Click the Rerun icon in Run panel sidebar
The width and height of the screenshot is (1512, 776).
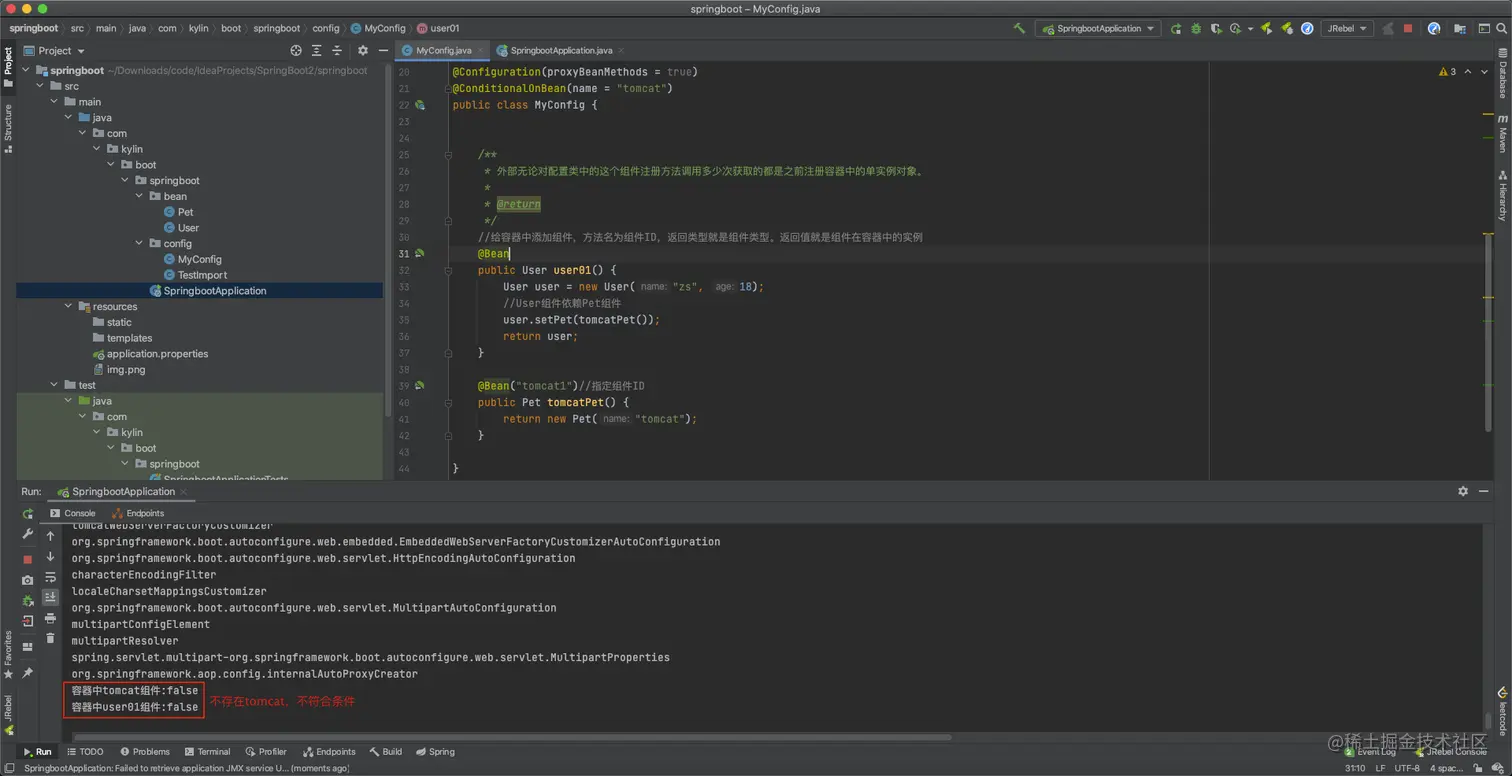(28, 513)
